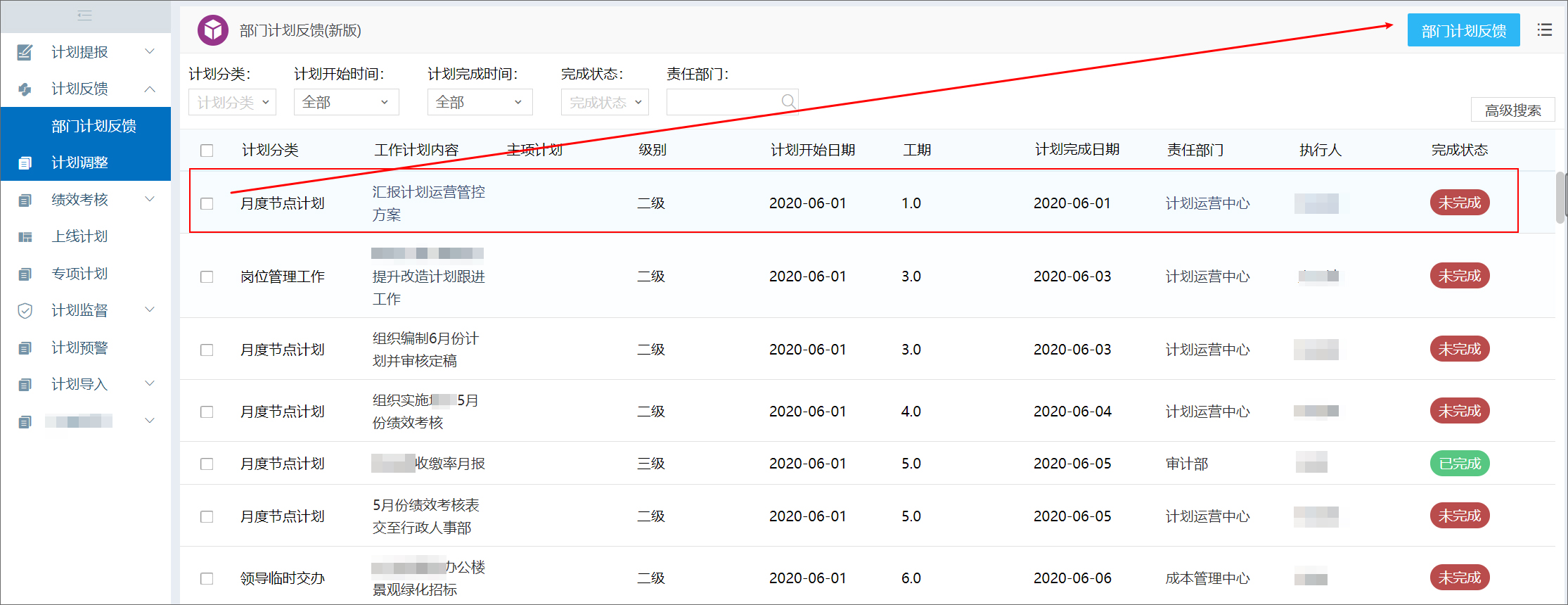Click the blue 部门计划反馈 button
Image resolution: width=1568 pixels, height=605 pixels.
[1463, 30]
